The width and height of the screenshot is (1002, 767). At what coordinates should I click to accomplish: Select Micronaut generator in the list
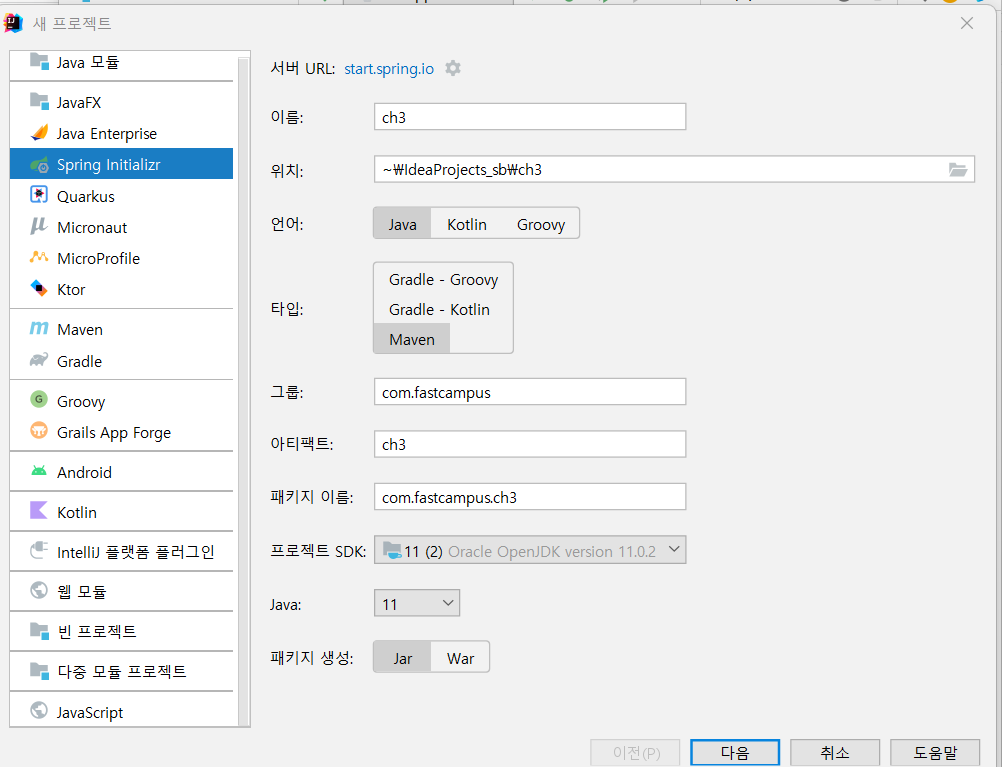(x=121, y=227)
